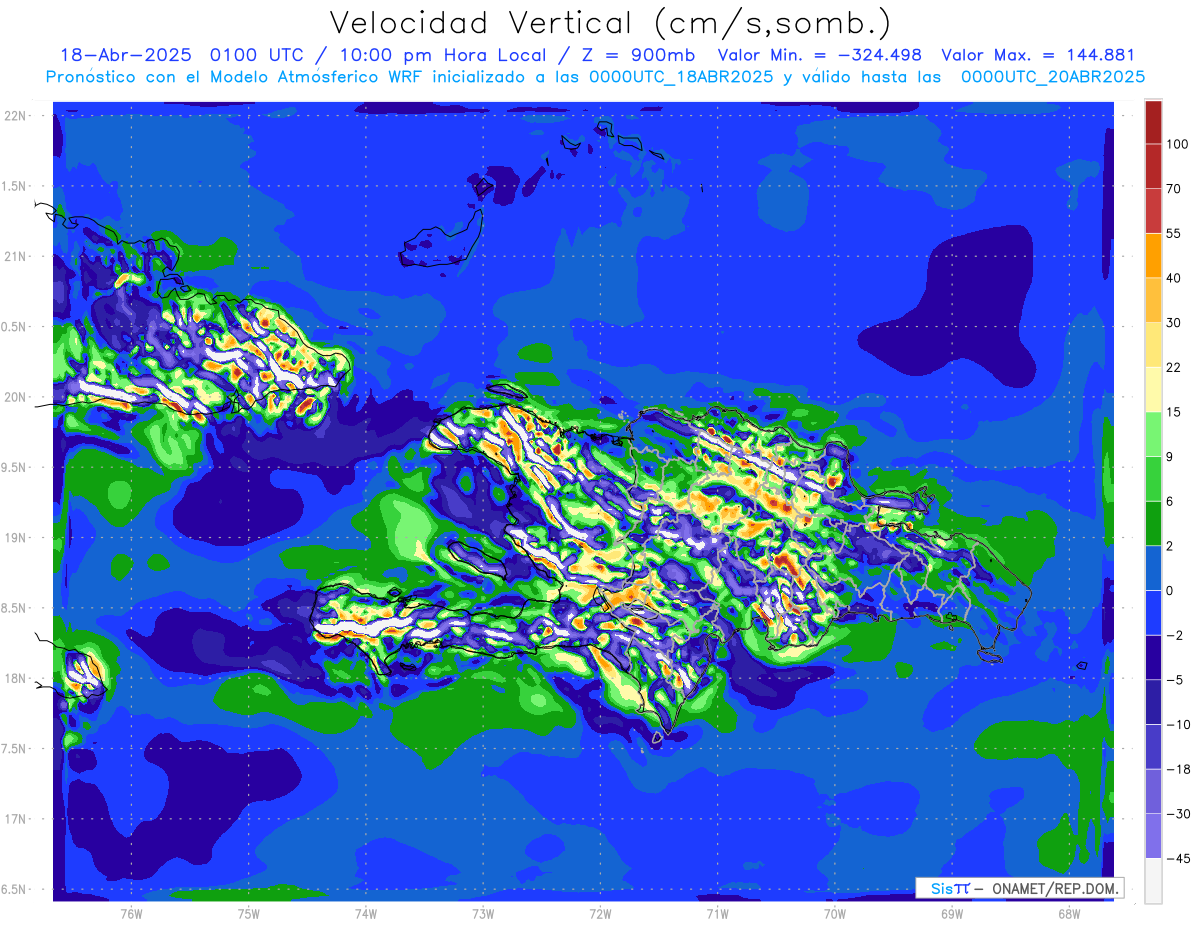Click the latitude label '17N'
Viewport: 1200px width, 927px height.
[15, 820]
